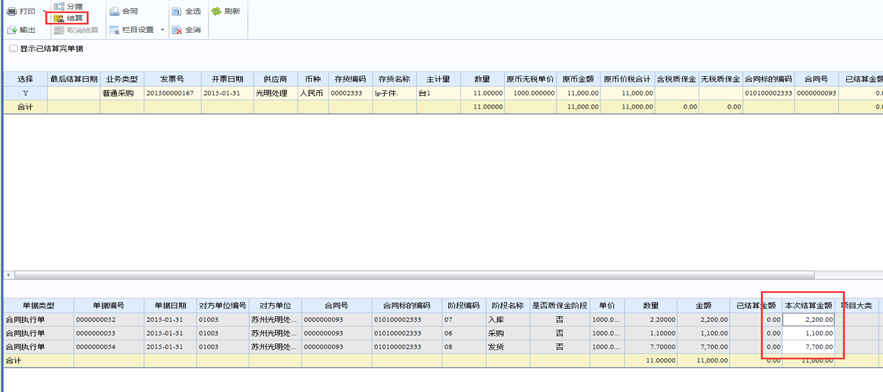
Task: Click the 对方单位 column header
Action: 275,306
